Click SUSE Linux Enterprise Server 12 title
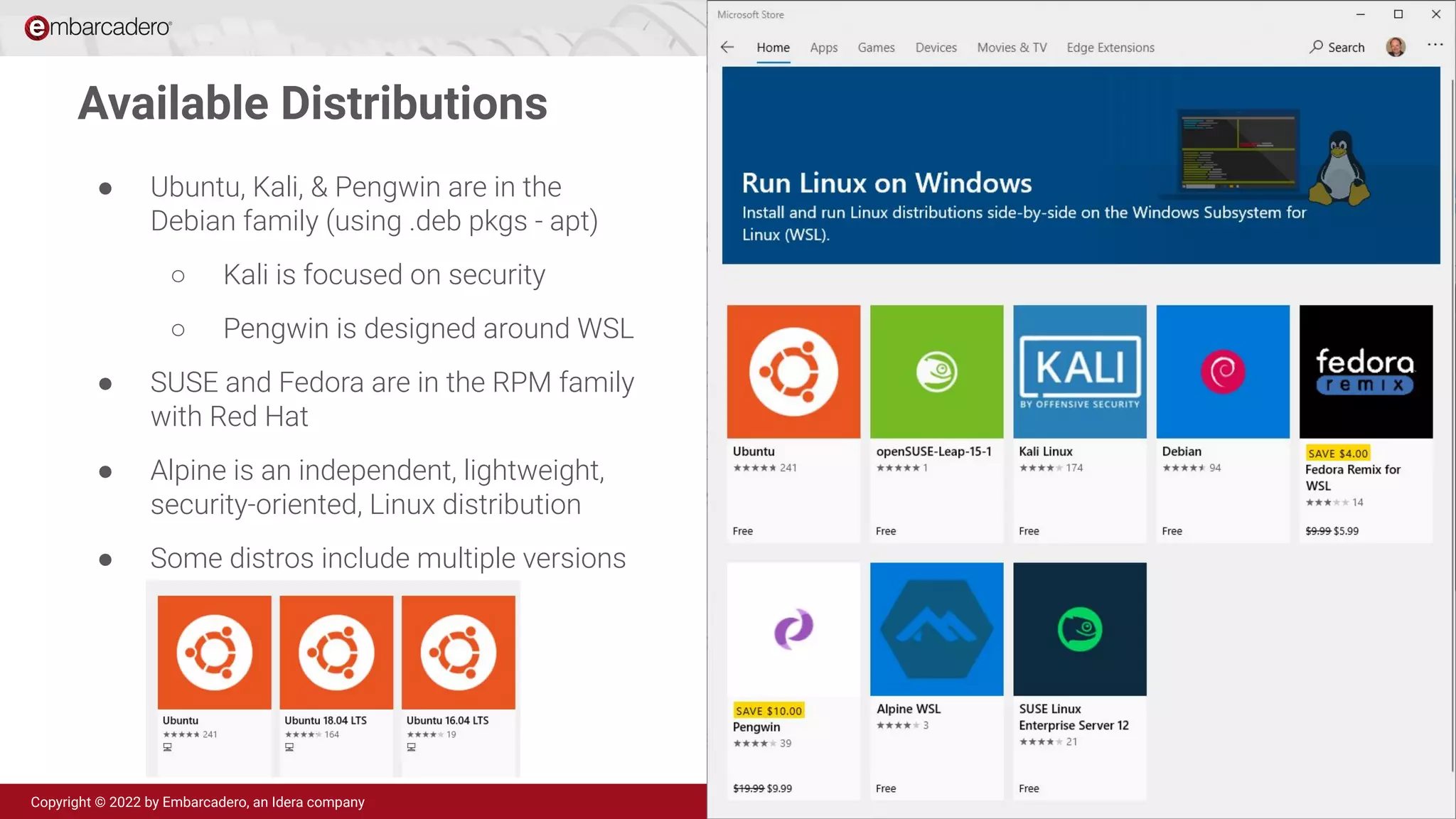The image size is (1456, 819). pos(1074,717)
